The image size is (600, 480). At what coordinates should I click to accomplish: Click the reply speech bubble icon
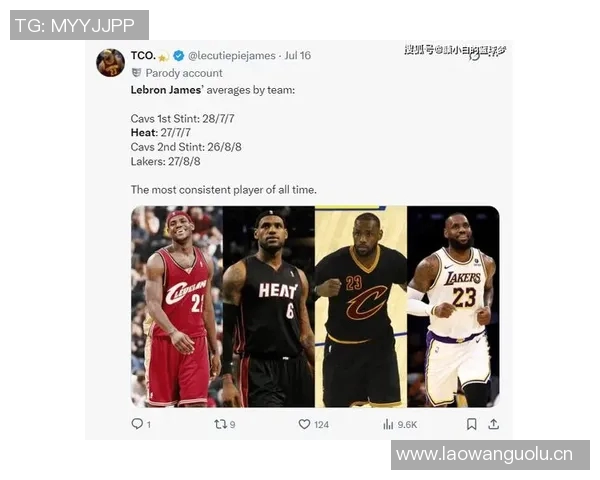pyautogui.click(x=137, y=424)
